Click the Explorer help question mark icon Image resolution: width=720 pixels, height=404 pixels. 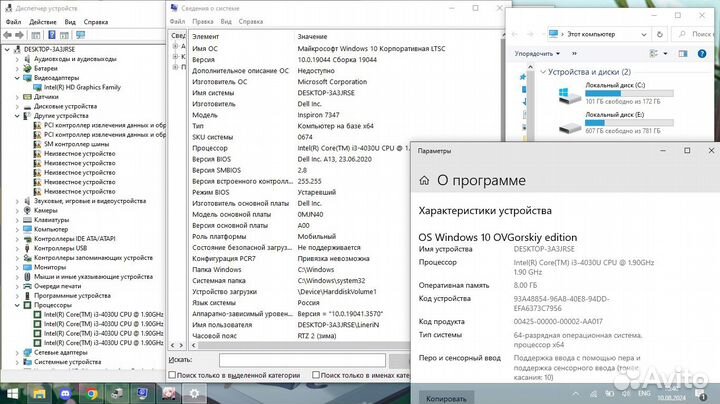(702, 54)
